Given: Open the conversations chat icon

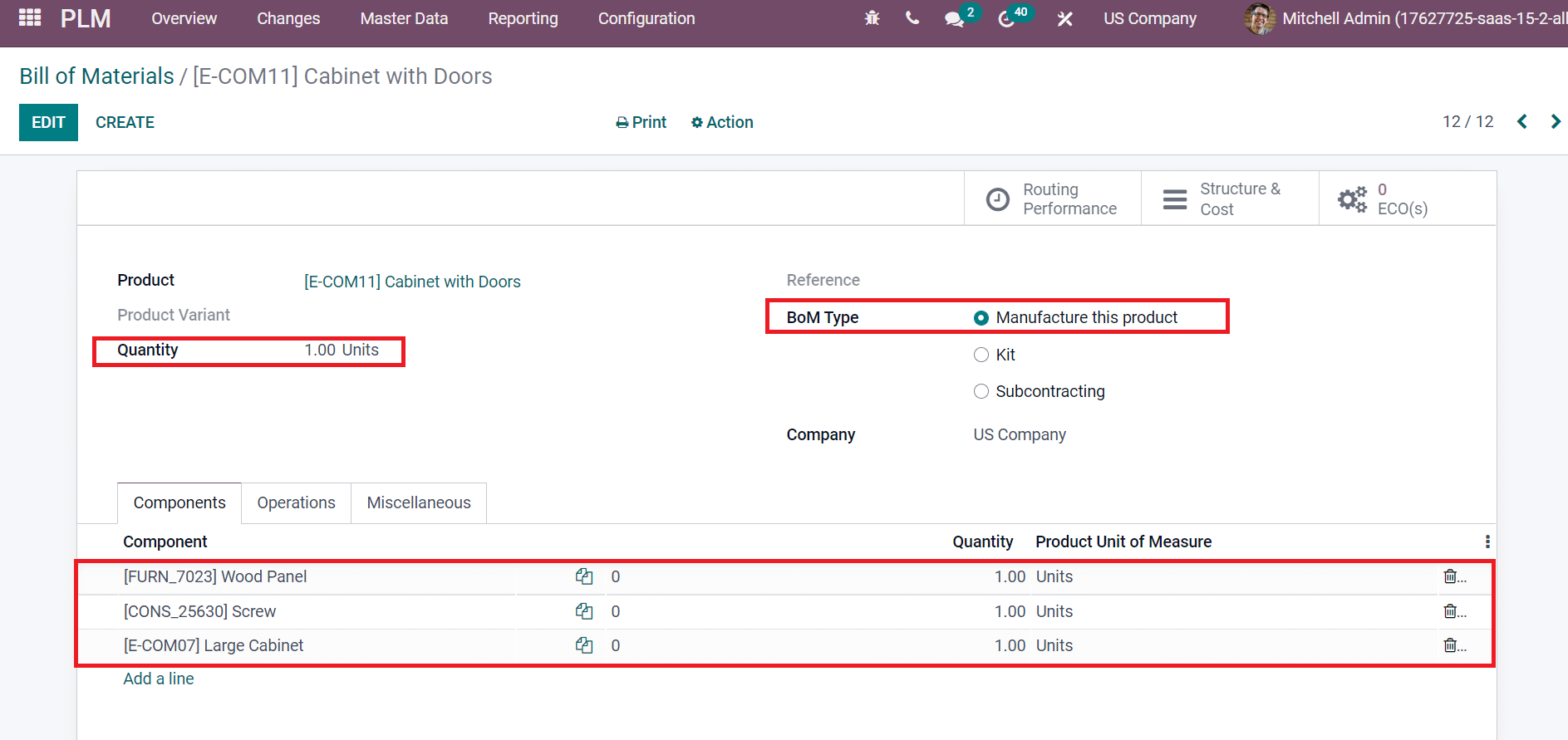Looking at the screenshot, I should coord(955,18).
